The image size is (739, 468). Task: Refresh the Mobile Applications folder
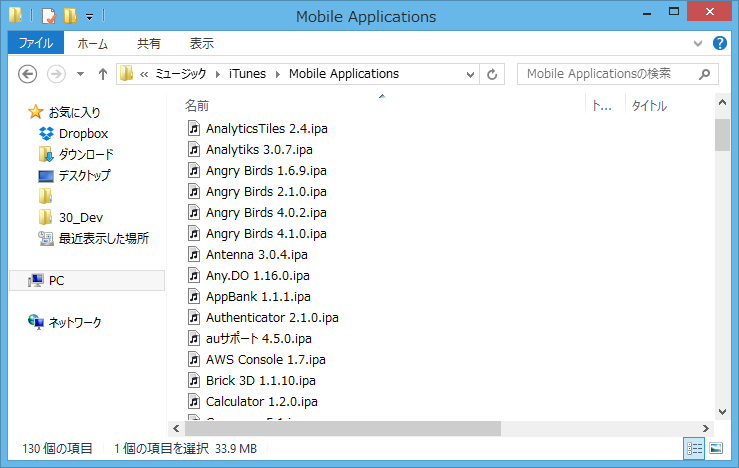[492, 74]
